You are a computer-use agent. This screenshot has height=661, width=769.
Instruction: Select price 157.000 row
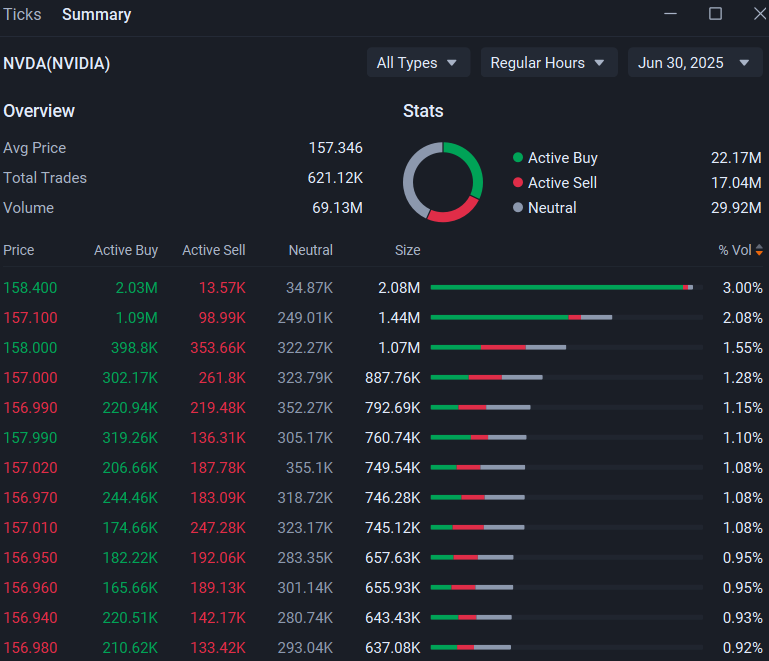(x=383, y=378)
